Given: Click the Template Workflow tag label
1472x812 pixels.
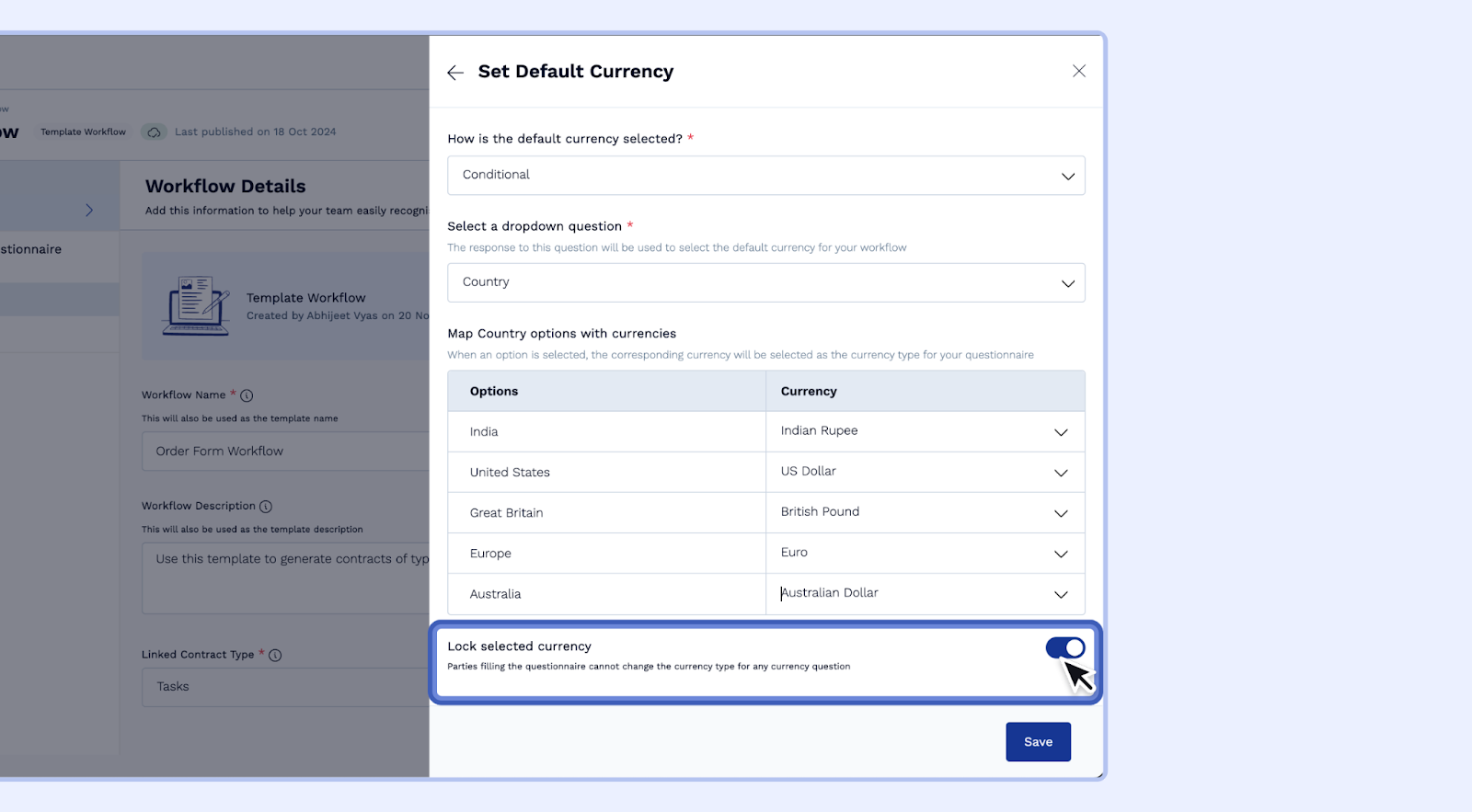Looking at the screenshot, I should click(x=83, y=132).
